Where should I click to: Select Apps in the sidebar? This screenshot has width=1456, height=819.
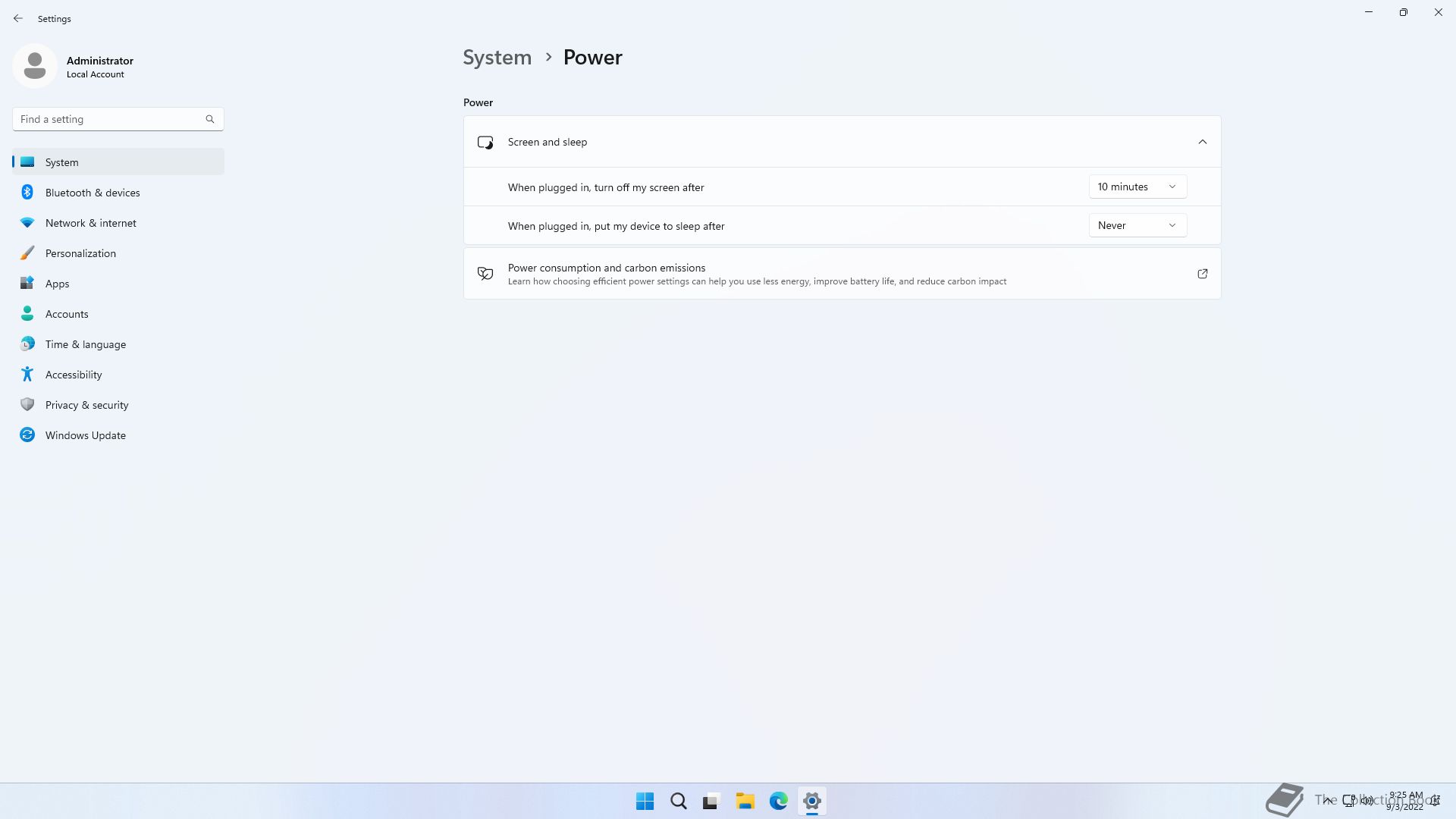58,284
